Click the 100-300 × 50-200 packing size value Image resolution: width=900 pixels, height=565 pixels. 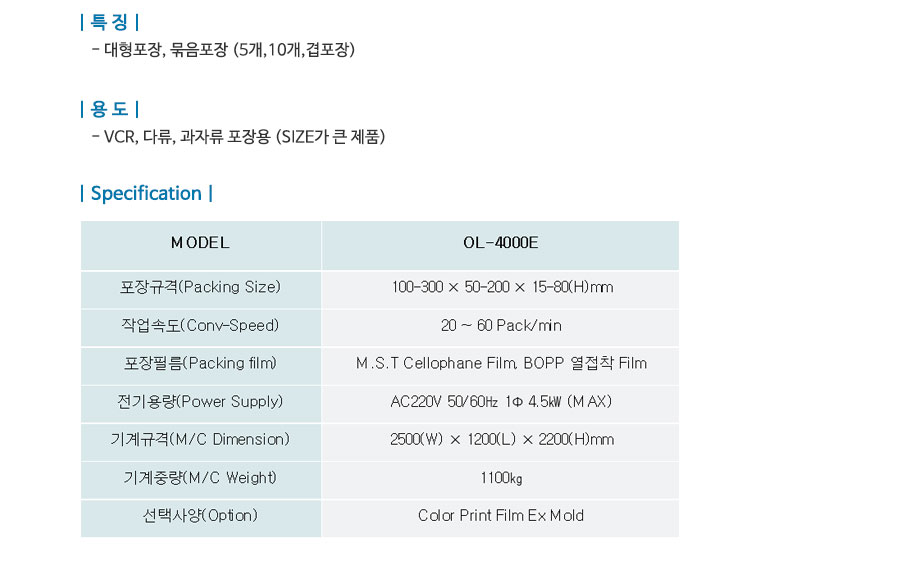pos(502,288)
